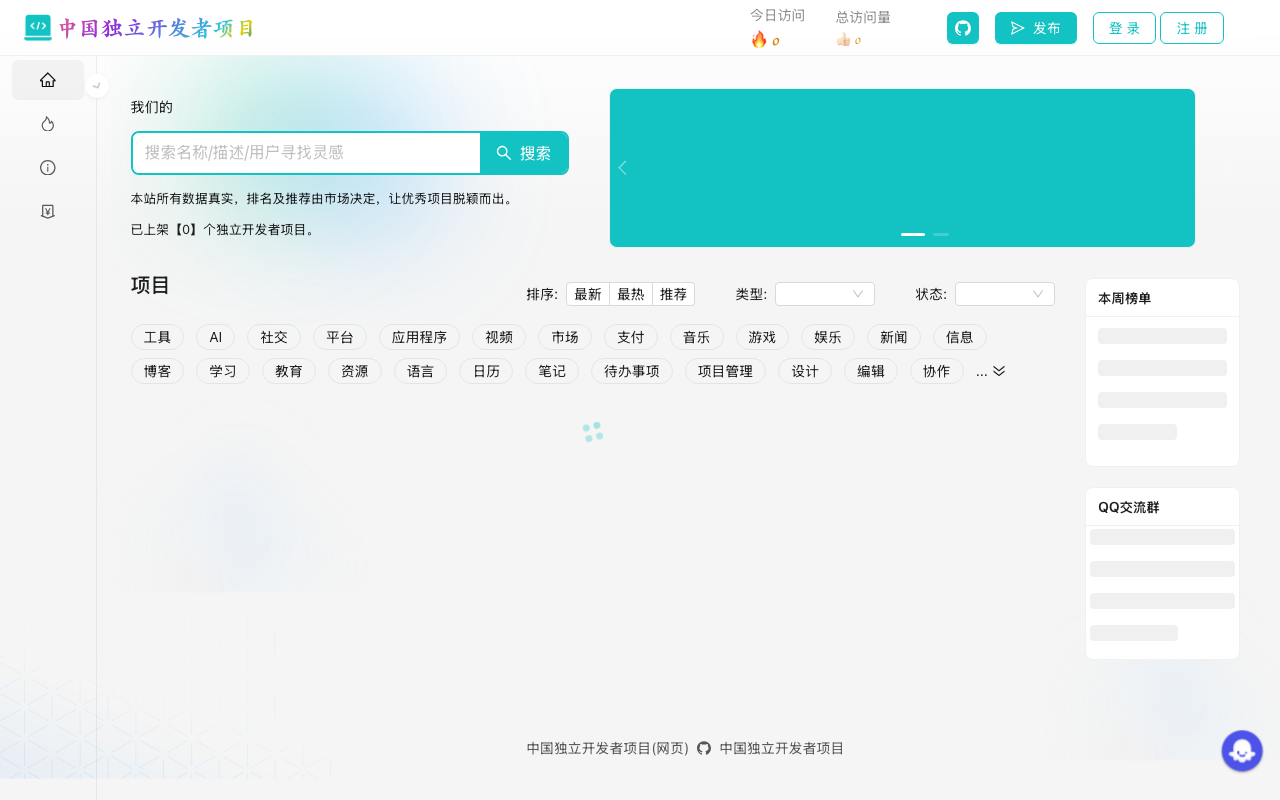Click the 发布 publish button
The width and height of the screenshot is (1280, 800).
[1036, 28]
